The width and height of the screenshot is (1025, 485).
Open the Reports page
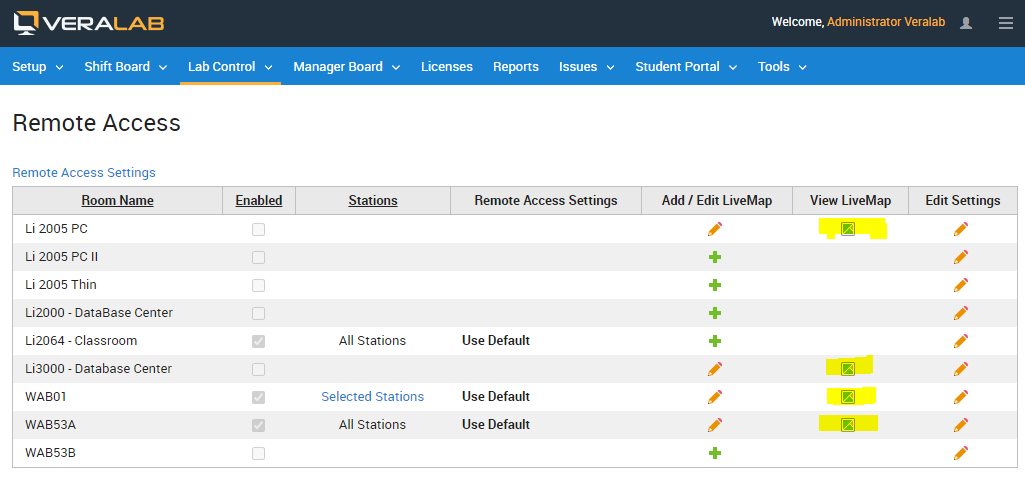tap(516, 67)
